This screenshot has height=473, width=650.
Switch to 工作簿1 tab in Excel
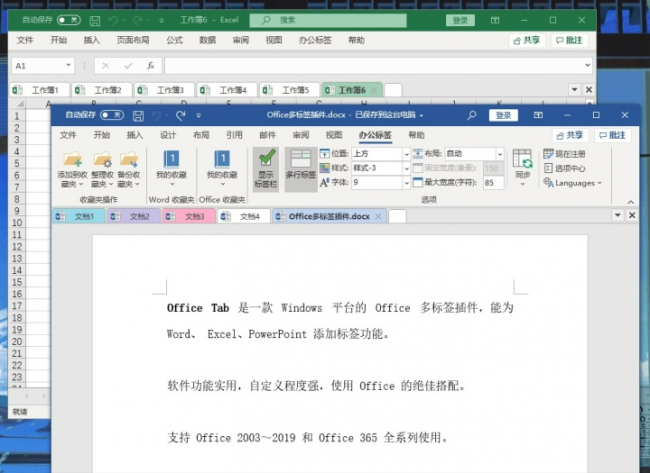point(39,90)
